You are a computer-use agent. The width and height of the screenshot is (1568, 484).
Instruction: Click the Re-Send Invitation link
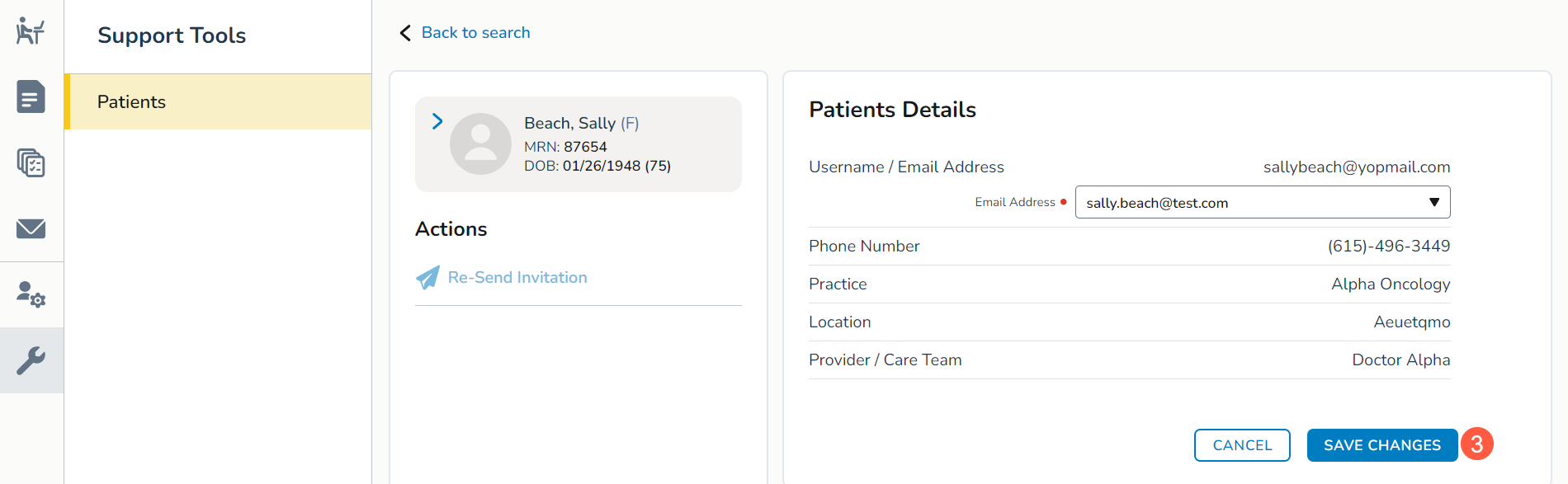(x=517, y=278)
